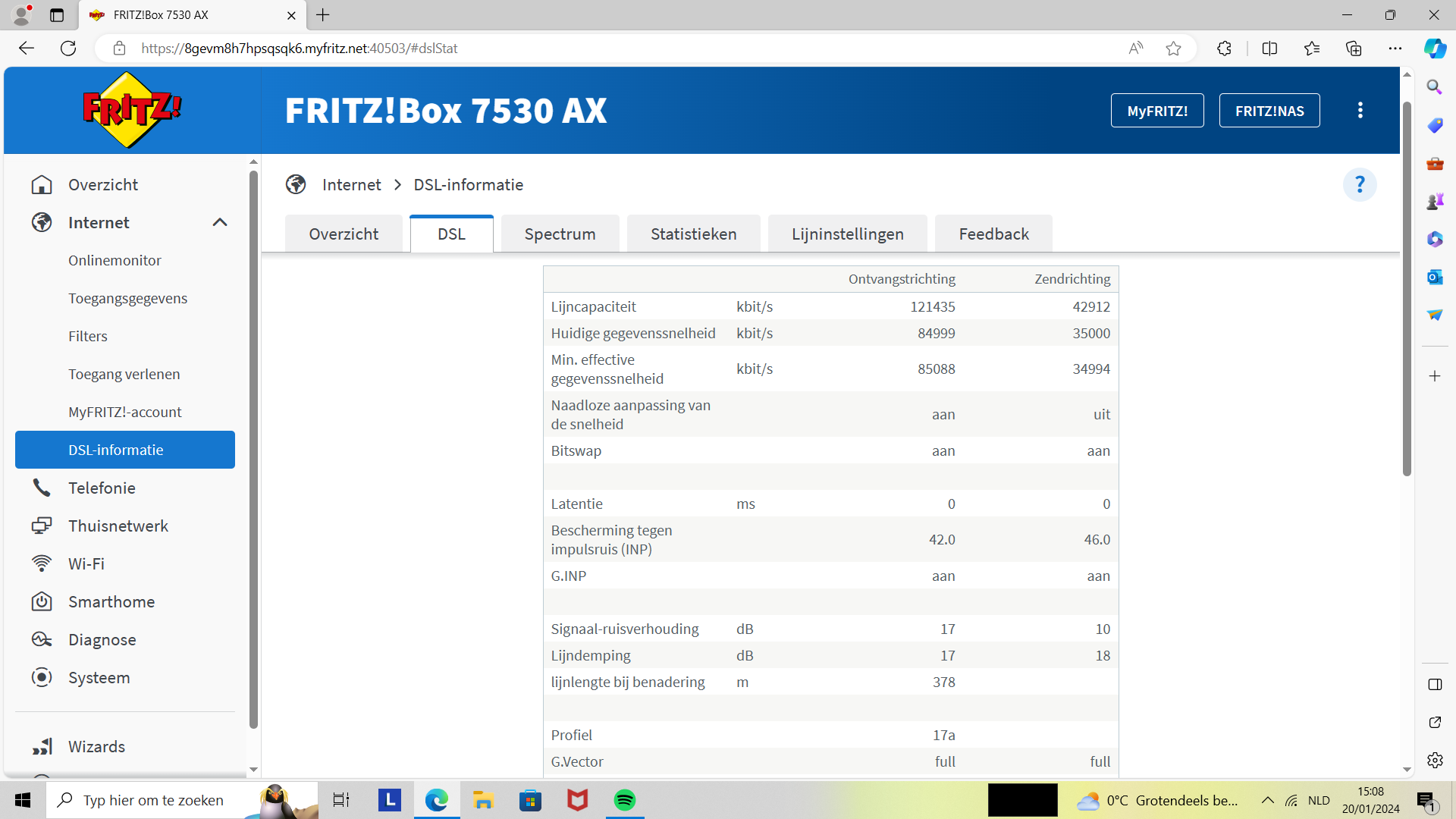
Task: Click the page vertical scrollbar
Action: pyautogui.click(x=1407, y=288)
